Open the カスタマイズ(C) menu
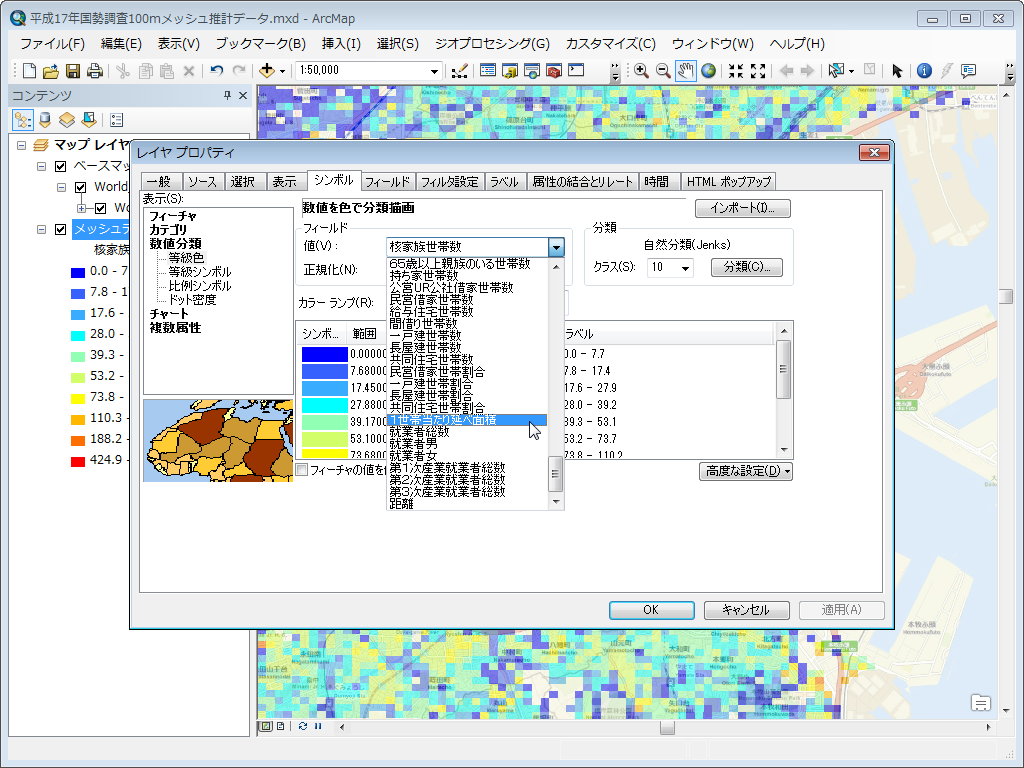Screen dimensions: 1024x768 click(x=611, y=44)
